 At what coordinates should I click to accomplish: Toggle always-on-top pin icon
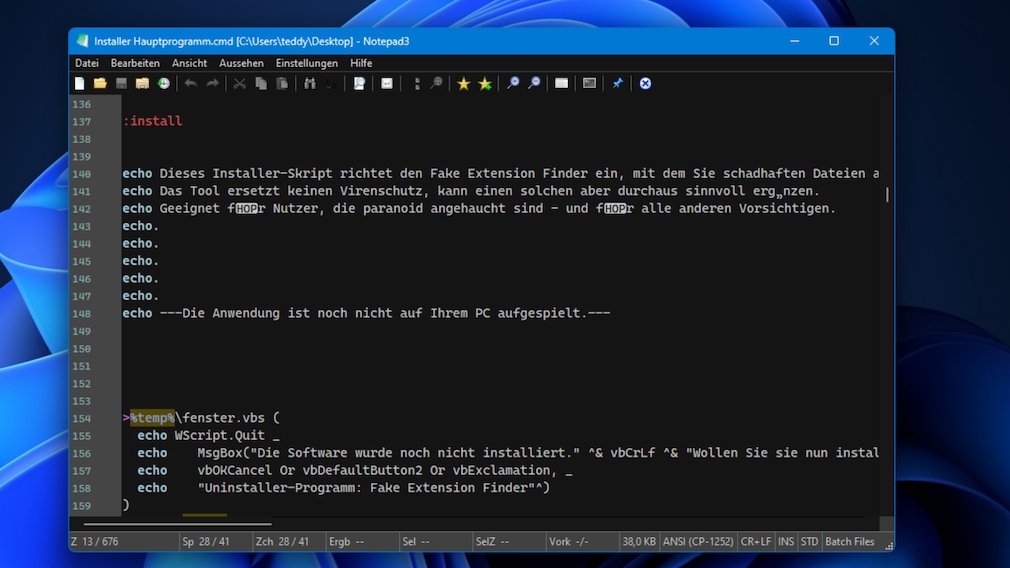[x=617, y=83]
